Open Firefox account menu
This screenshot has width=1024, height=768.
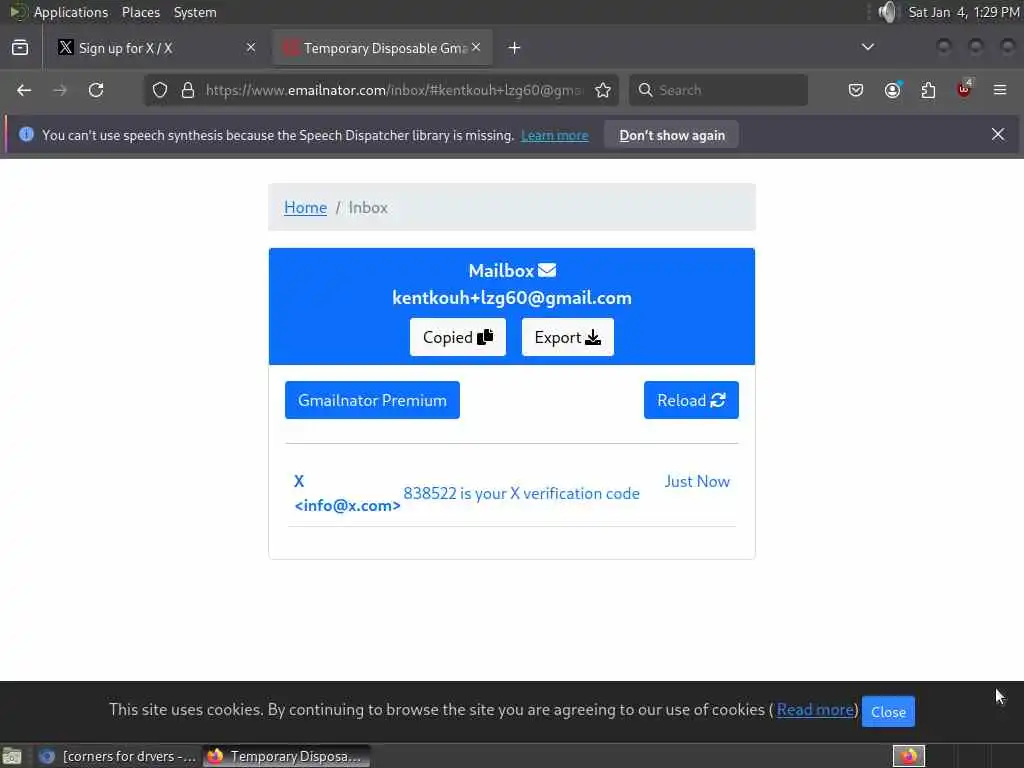click(892, 90)
